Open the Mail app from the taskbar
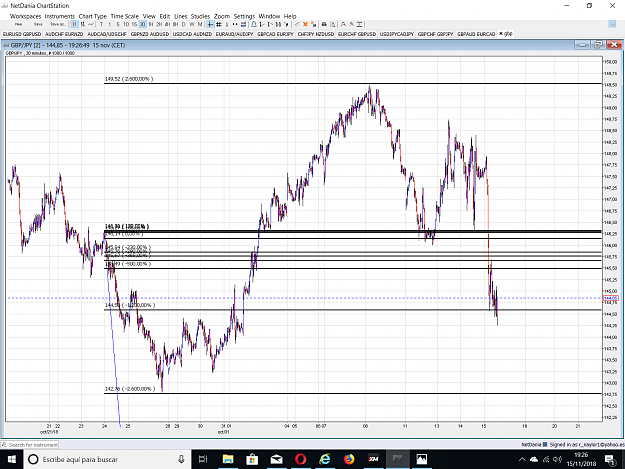Viewport: 625px width, 469px height. [276, 459]
